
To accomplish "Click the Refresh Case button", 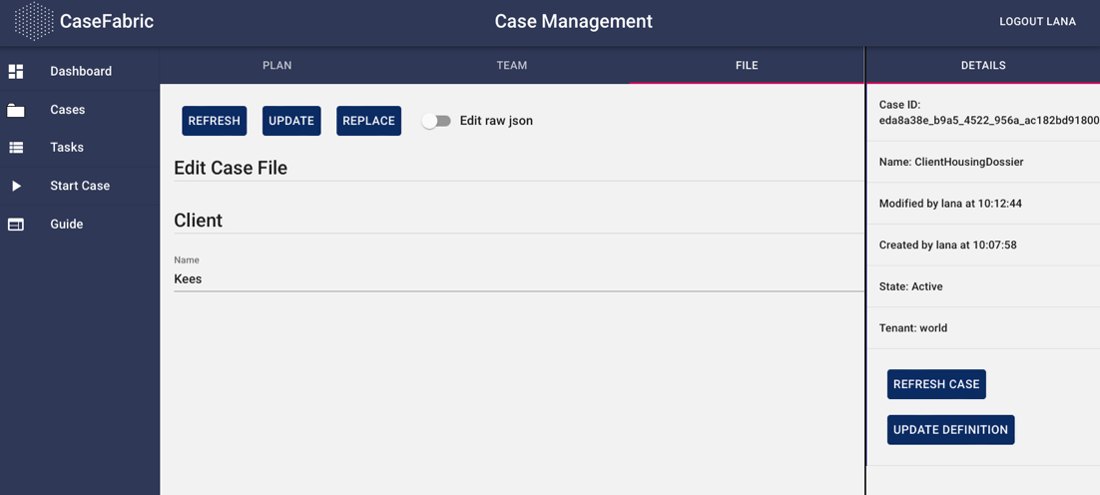I will [x=936, y=384].
